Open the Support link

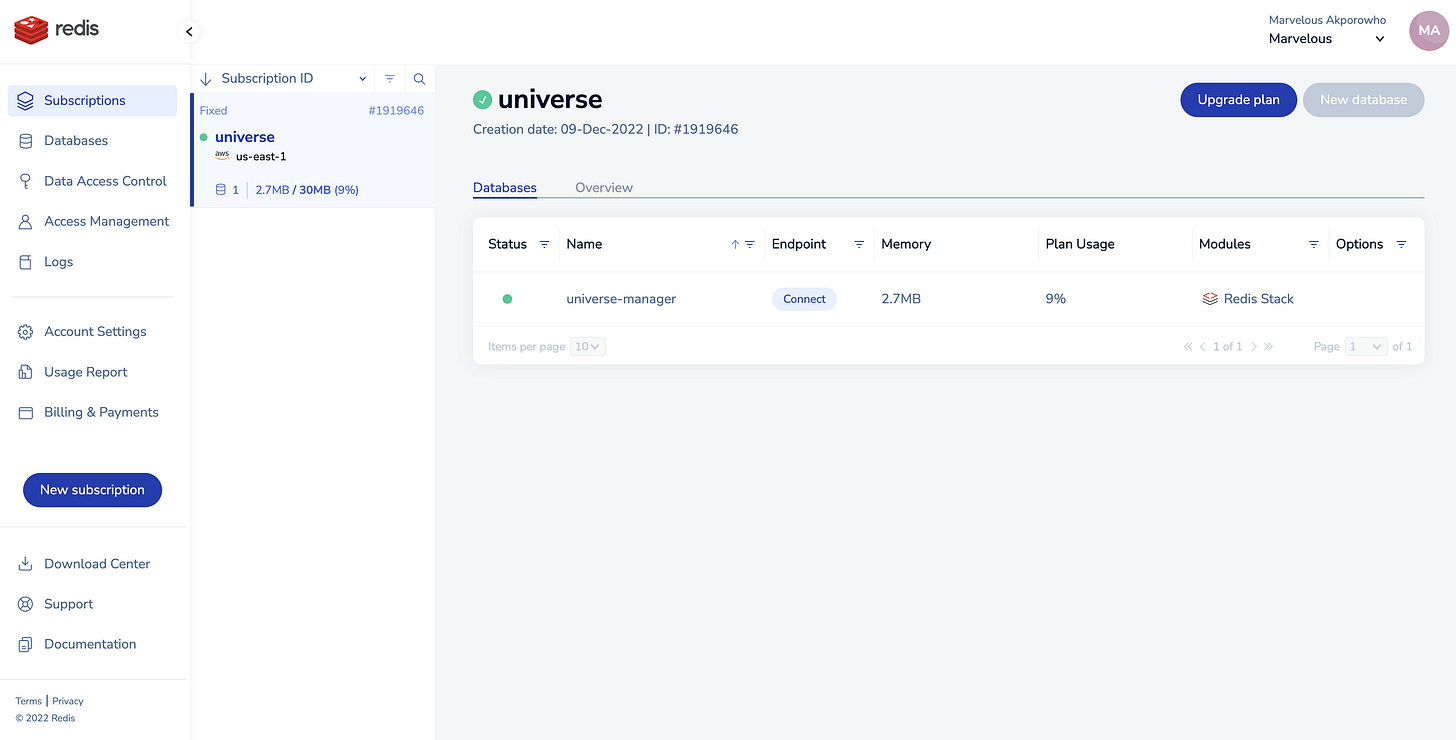[x=68, y=604]
